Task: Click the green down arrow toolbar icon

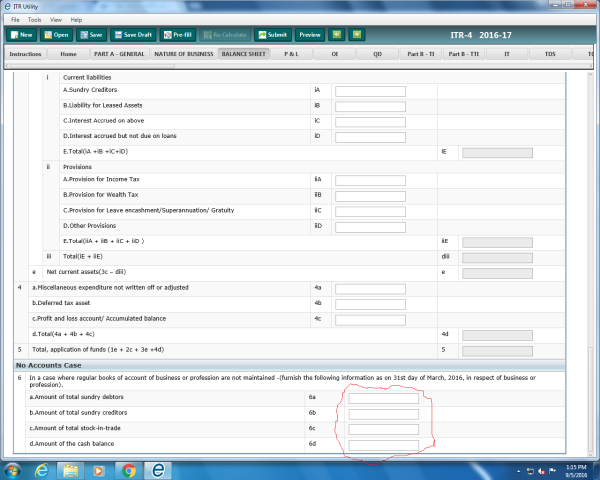Action: click(x=336, y=35)
